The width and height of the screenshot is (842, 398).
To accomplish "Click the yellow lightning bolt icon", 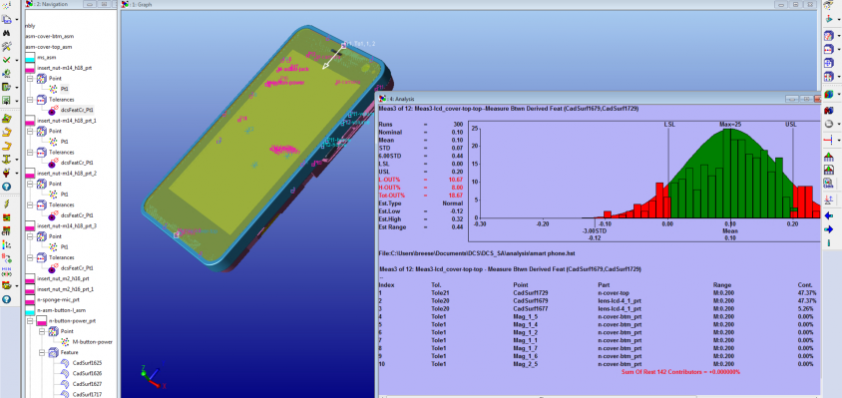I will point(7,205).
